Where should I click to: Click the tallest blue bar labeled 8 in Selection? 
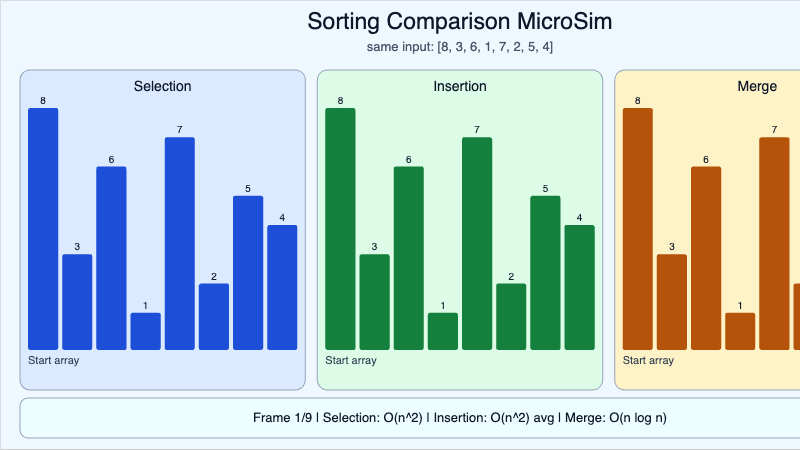43,229
